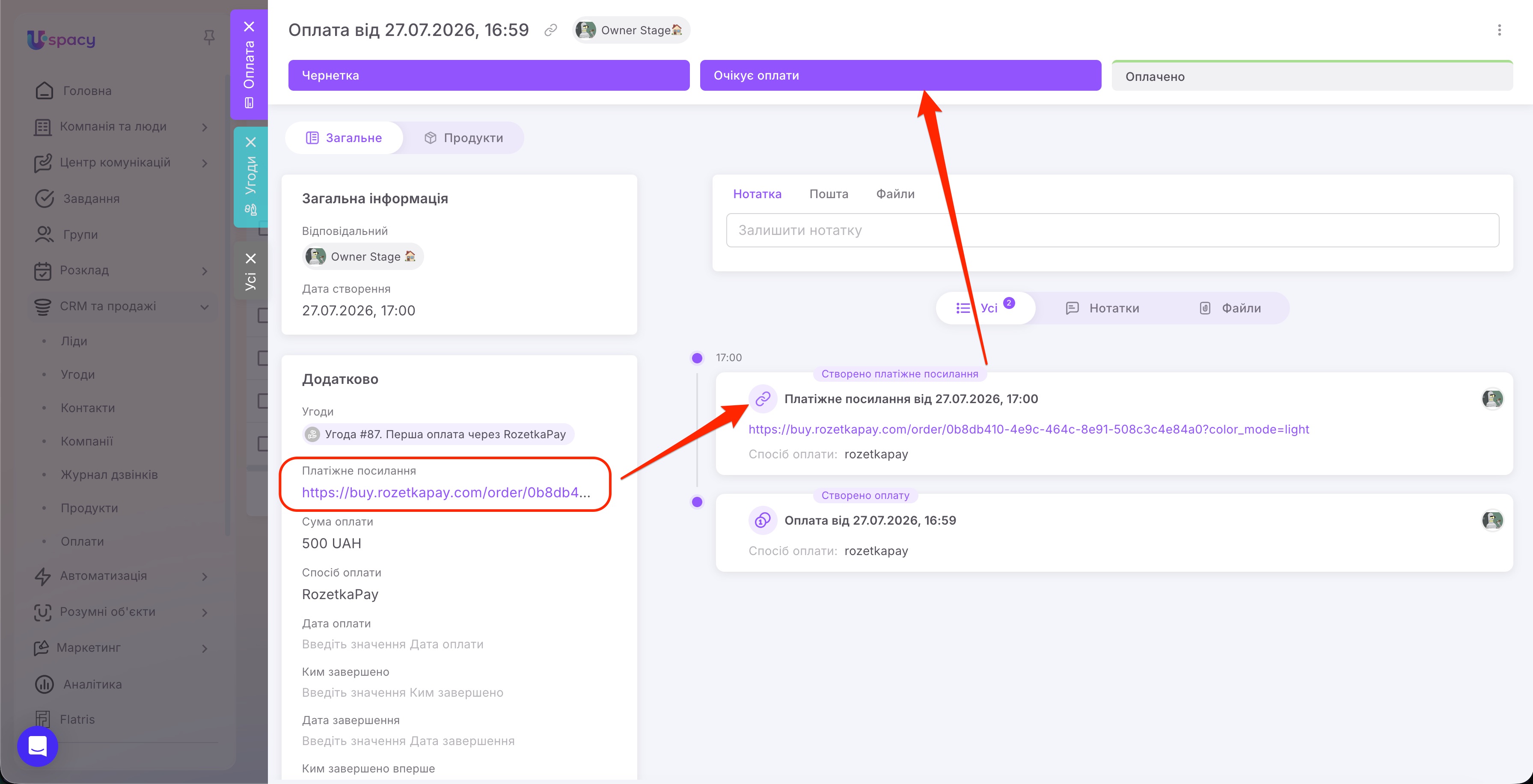Click the Залишити нотатку input field

tap(1112, 230)
